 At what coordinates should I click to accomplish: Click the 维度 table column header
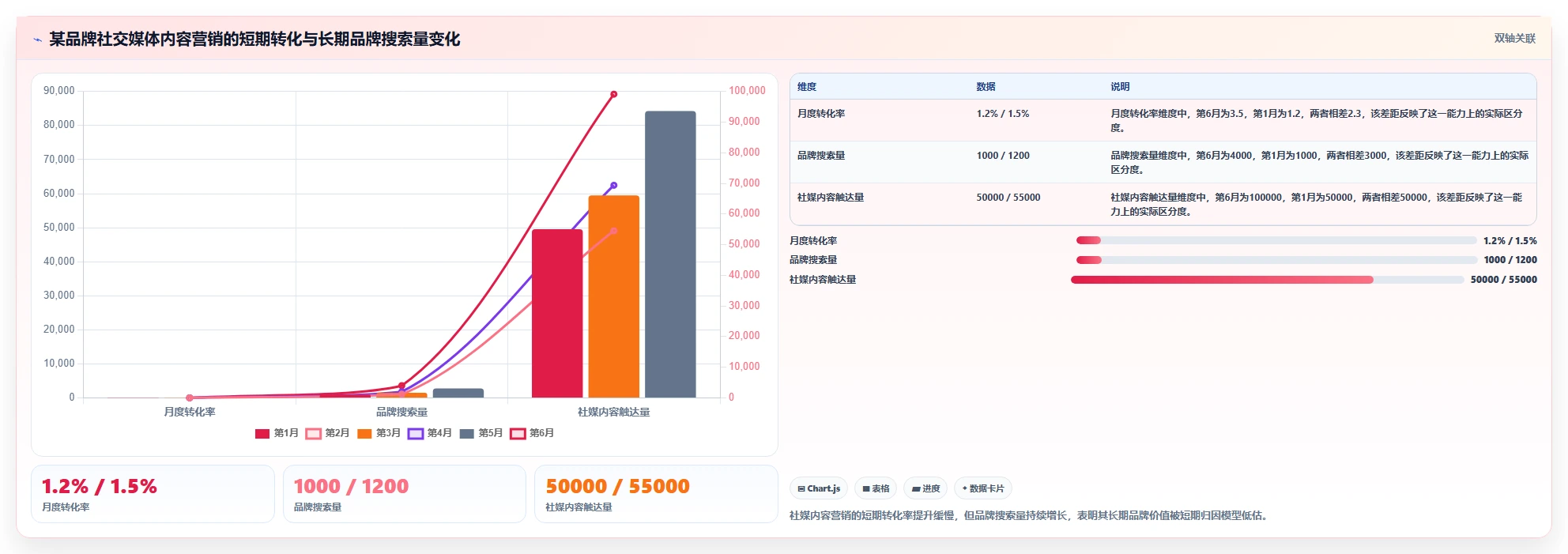(x=807, y=87)
